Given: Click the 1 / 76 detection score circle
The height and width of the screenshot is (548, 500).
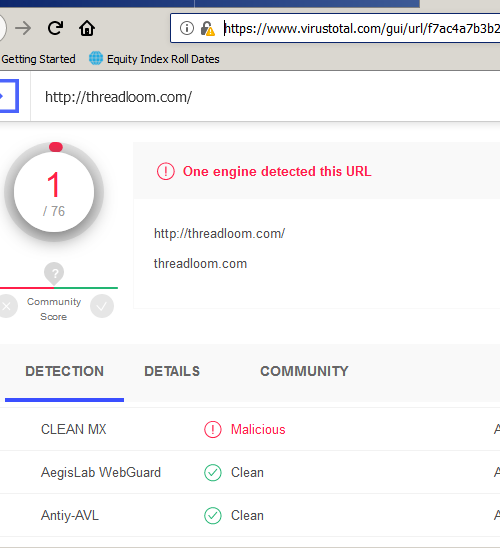Looking at the screenshot, I should (x=54, y=192).
